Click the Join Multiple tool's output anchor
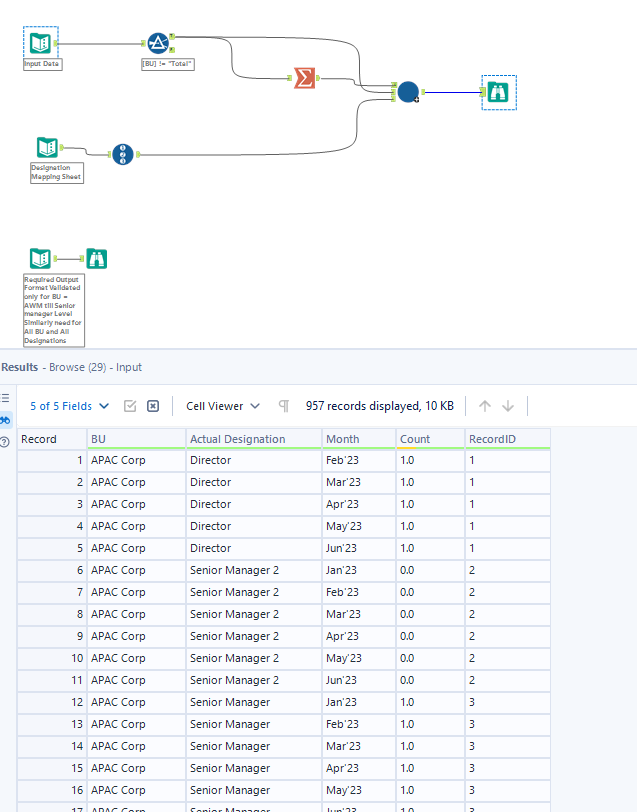The image size is (637, 812). [x=423, y=92]
